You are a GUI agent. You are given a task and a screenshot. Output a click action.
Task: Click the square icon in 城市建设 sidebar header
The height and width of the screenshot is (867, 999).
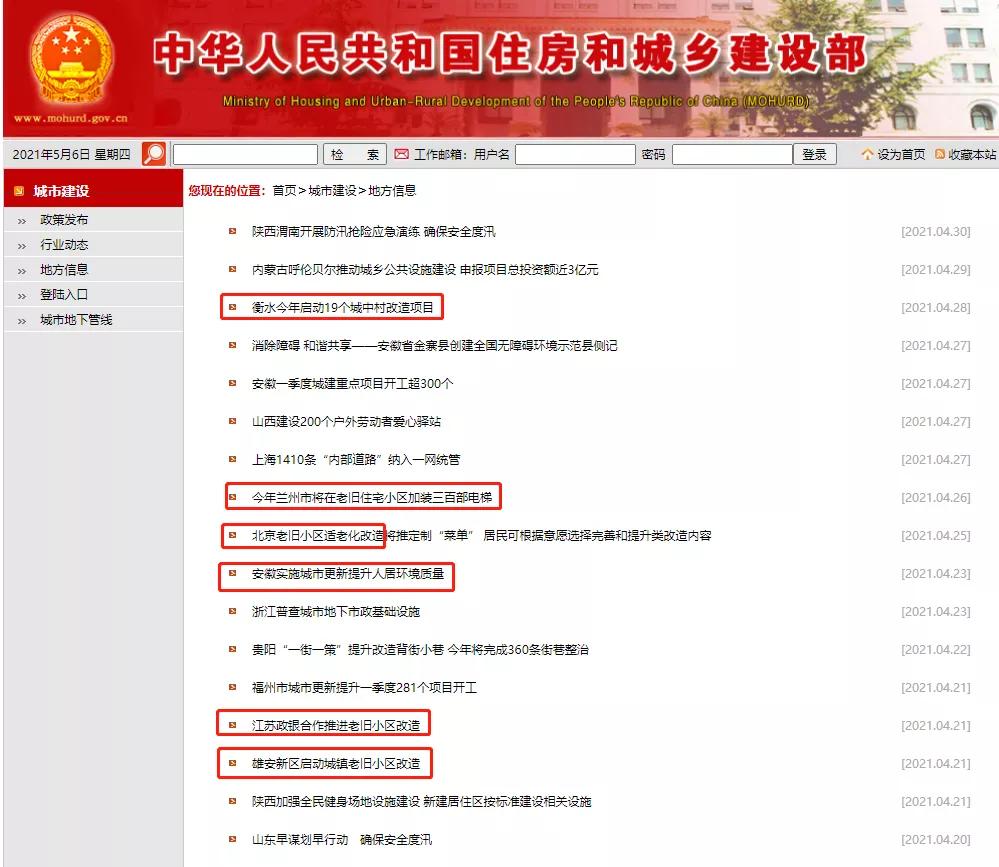tap(18, 191)
